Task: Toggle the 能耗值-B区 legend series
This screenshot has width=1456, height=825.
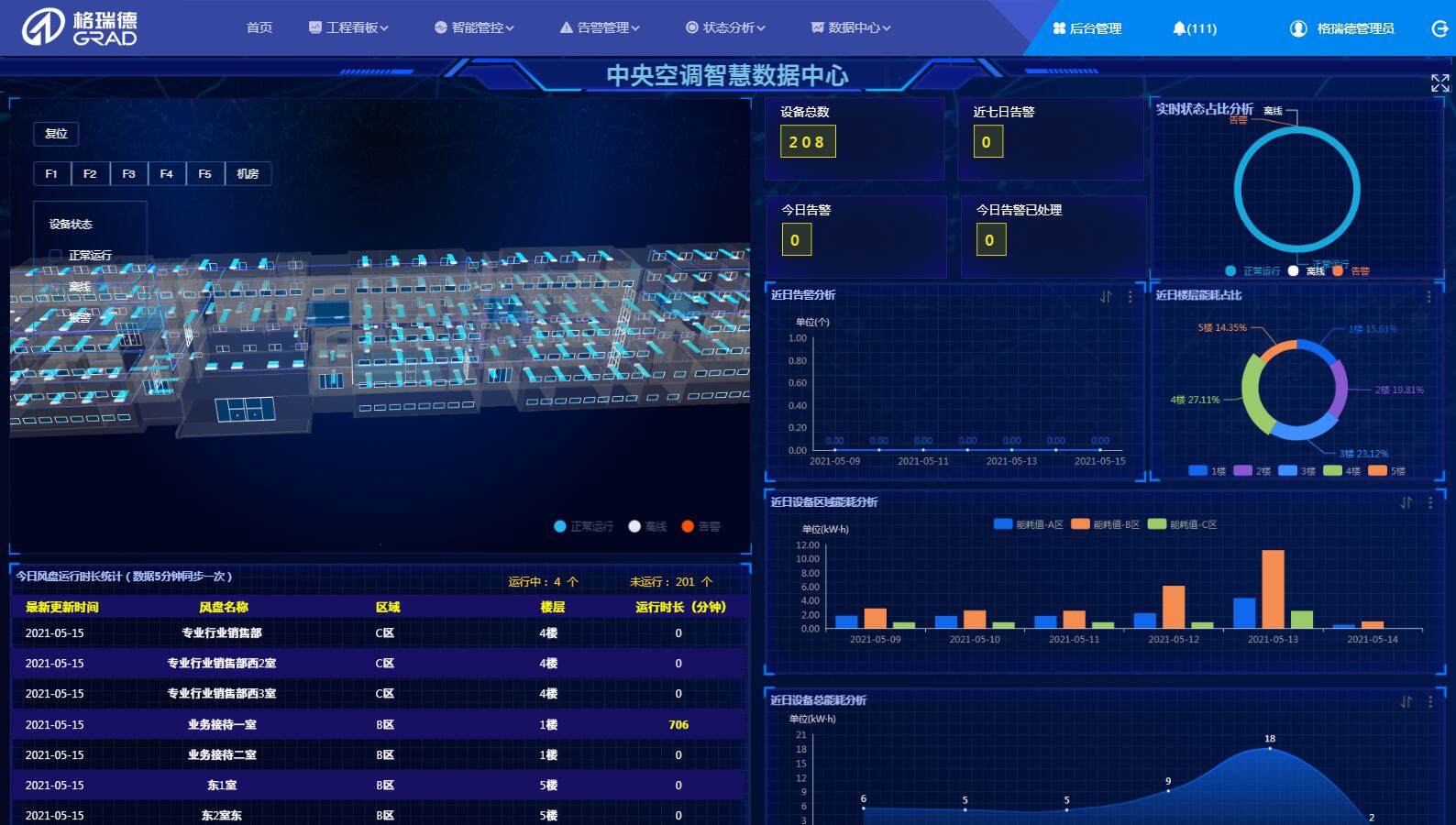Action: pyautogui.click(x=1105, y=524)
